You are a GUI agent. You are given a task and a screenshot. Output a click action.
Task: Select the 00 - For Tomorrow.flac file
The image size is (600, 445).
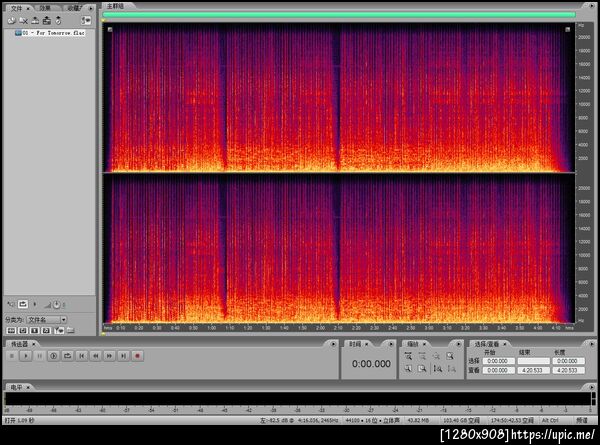[50, 33]
